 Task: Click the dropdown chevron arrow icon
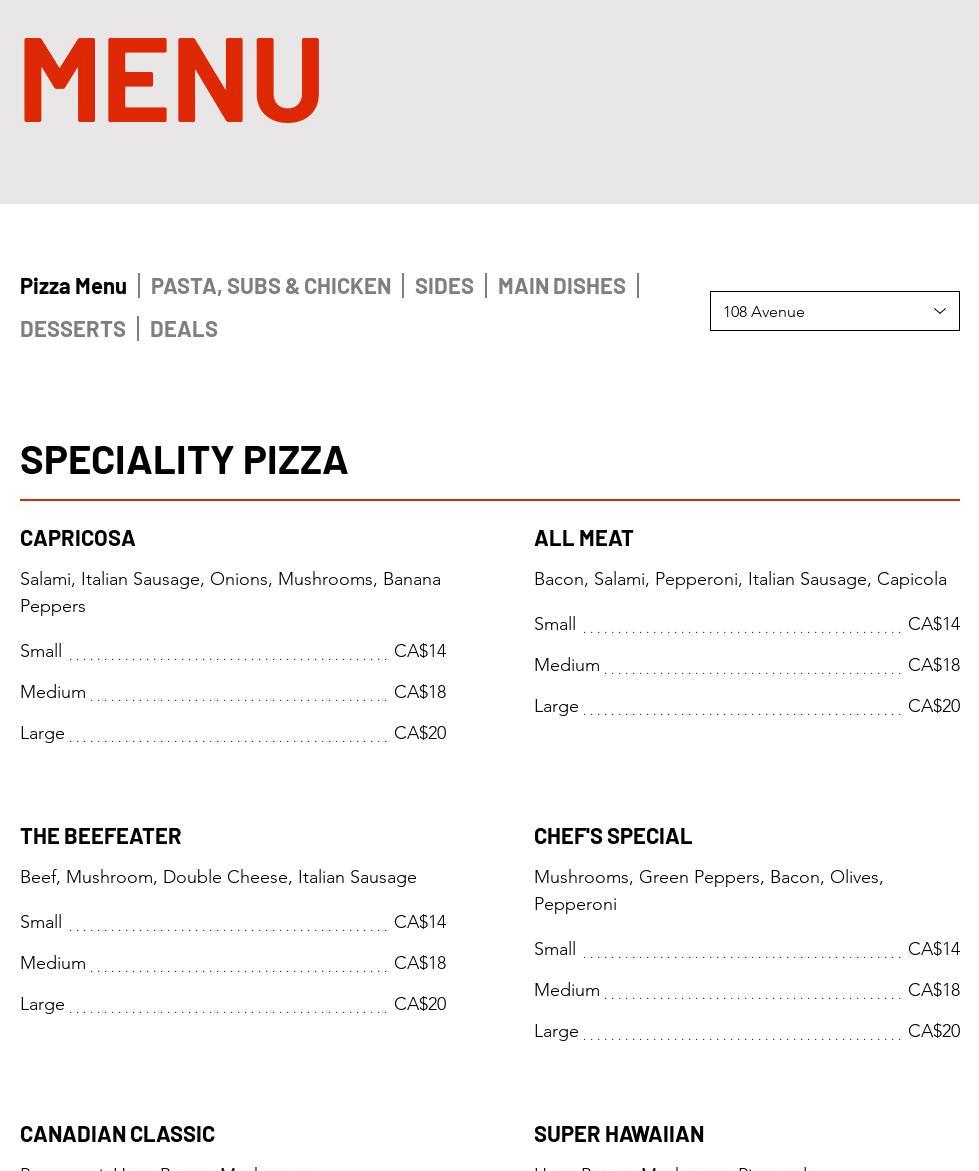(x=939, y=311)
